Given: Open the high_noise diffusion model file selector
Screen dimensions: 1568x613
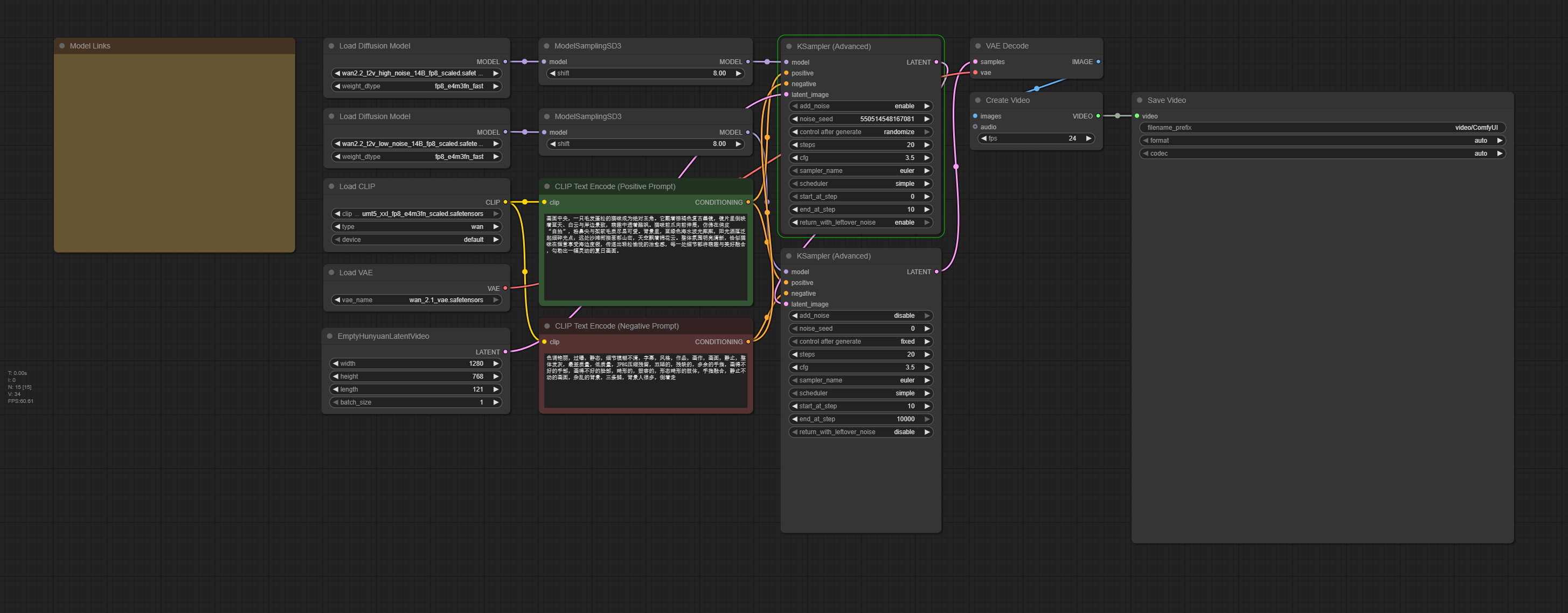Looking at the screenshot, I should click(417, 73).
